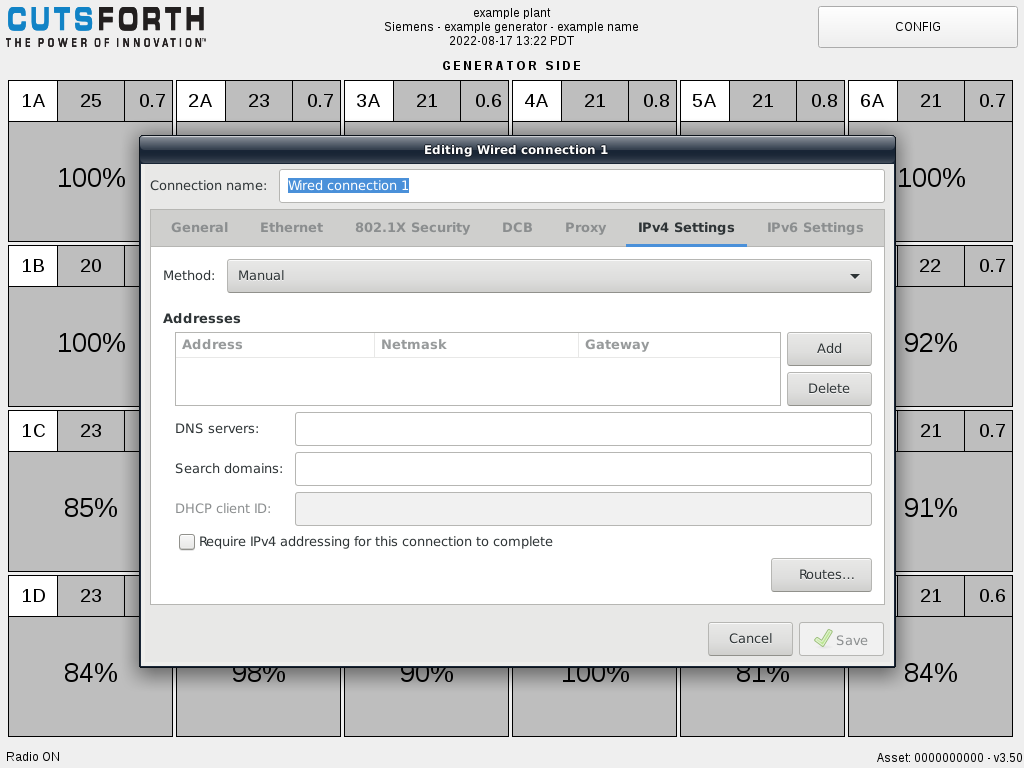1024x768 pixels.
Task: Open the Proxy tab
Action: pos(585,228)
